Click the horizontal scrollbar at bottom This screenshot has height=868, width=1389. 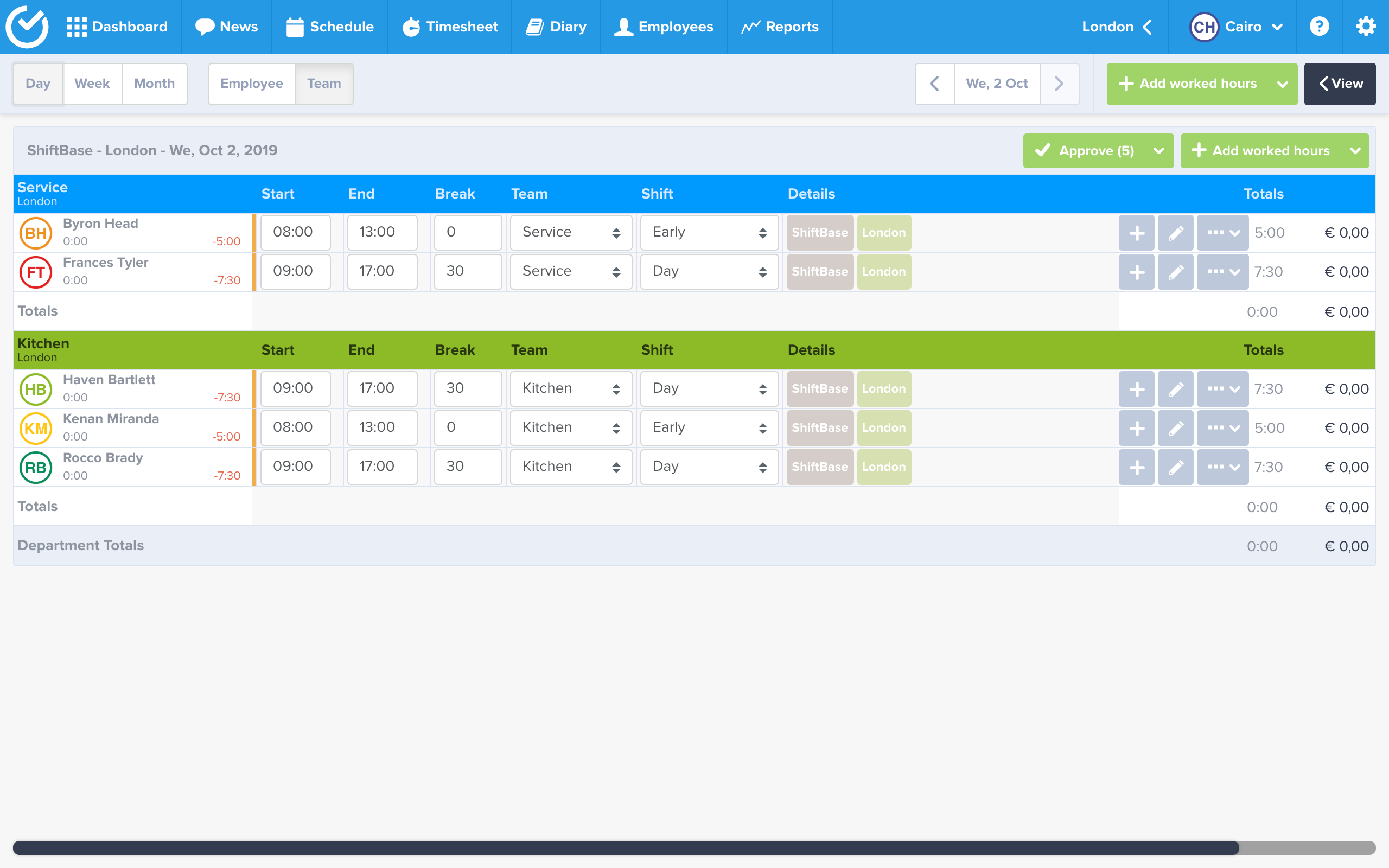(x=626, y=847)
